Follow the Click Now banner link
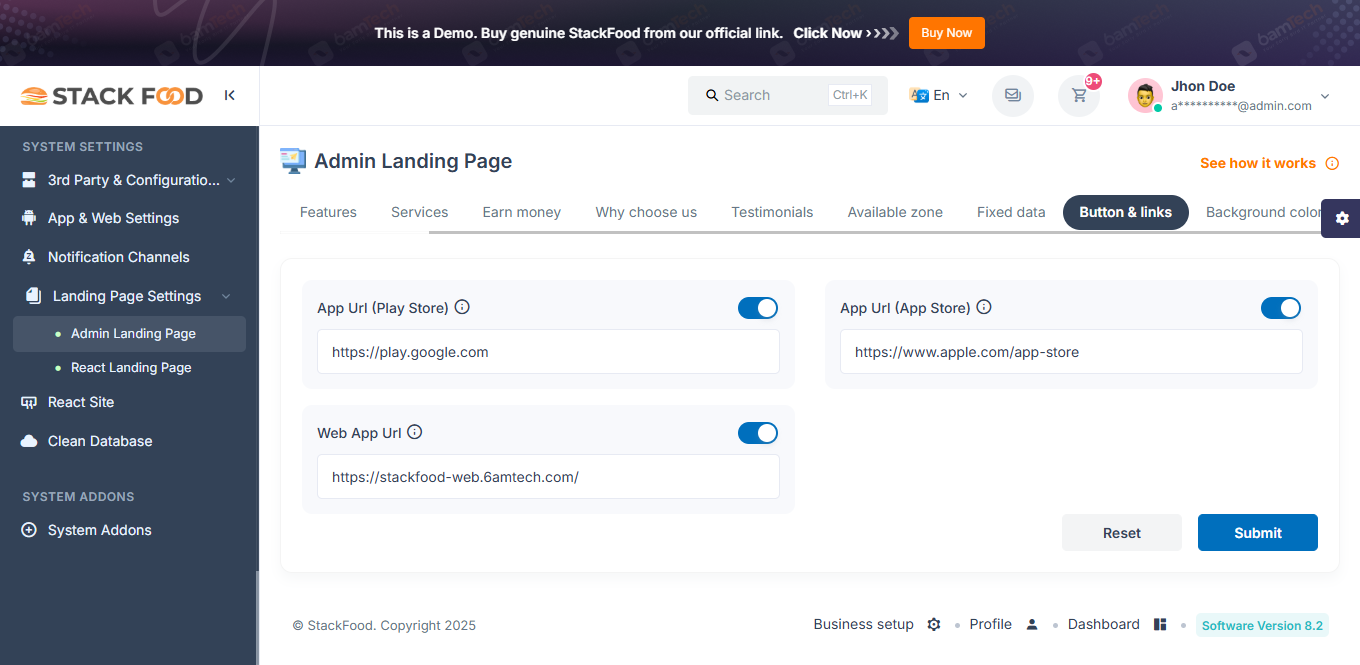Image resolution: width=1360 pixels, height=665 pixels. [x=828, y=33]
